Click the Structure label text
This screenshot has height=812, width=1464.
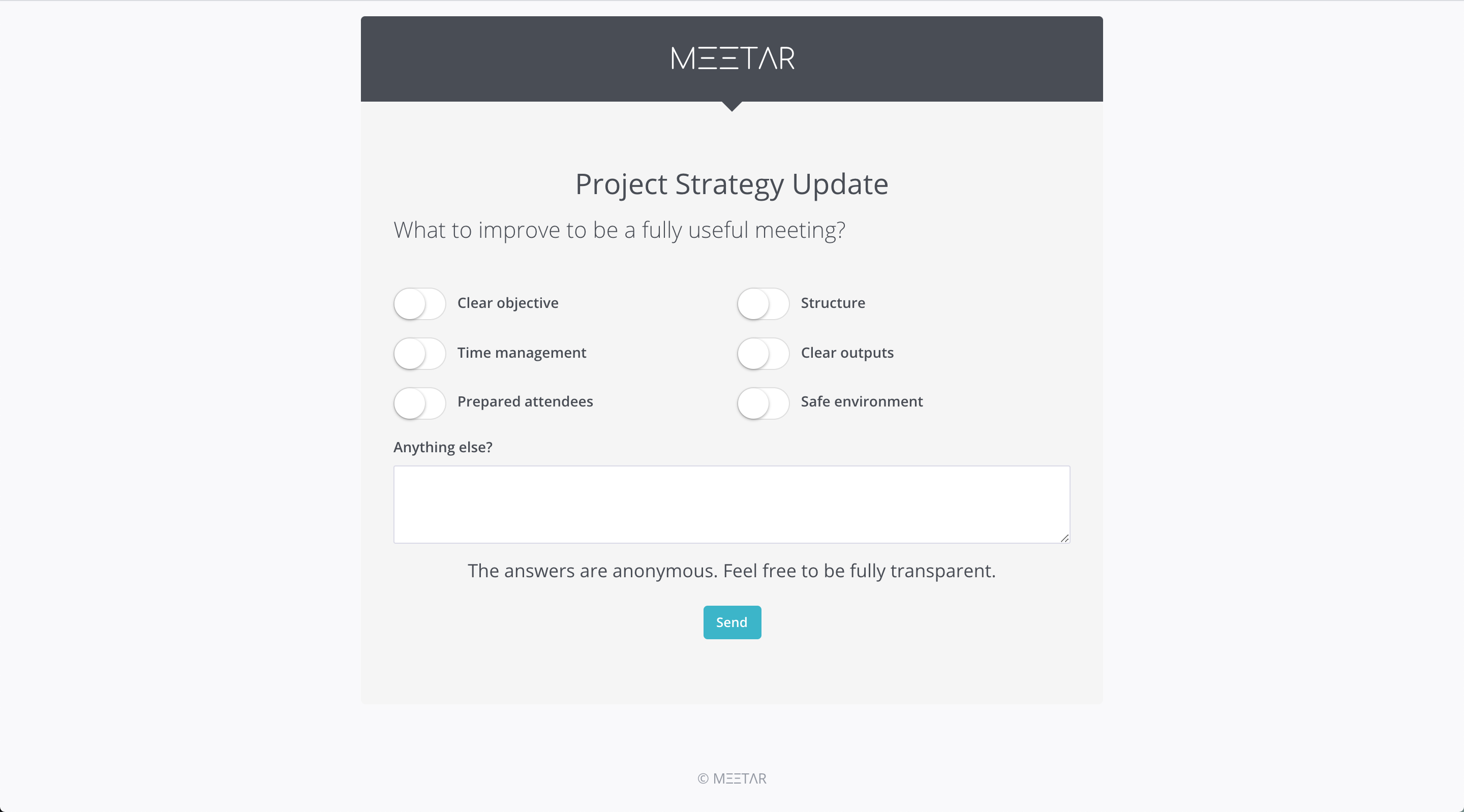833,303
